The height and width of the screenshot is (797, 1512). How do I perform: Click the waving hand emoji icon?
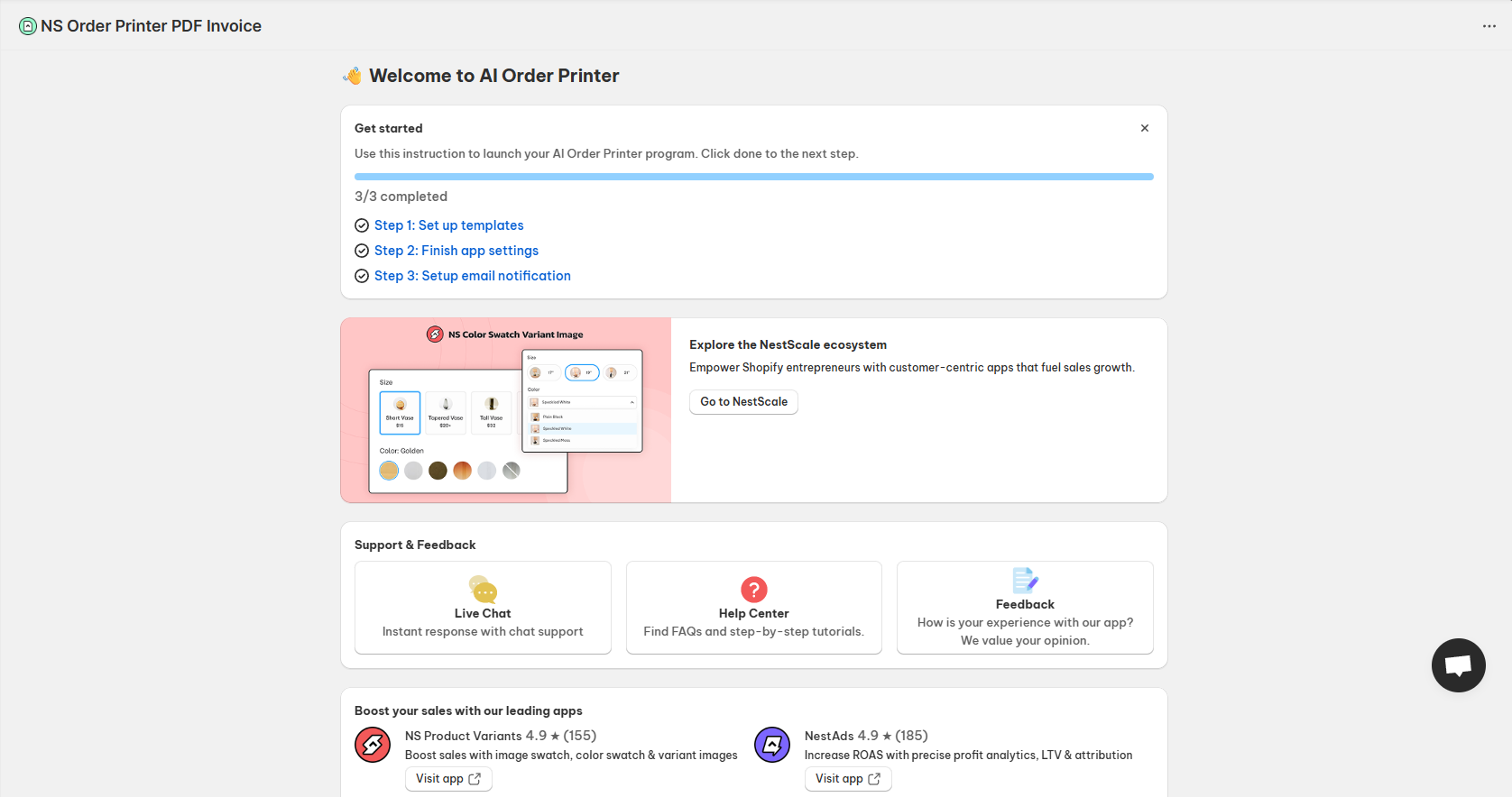[x=353, y=76]
